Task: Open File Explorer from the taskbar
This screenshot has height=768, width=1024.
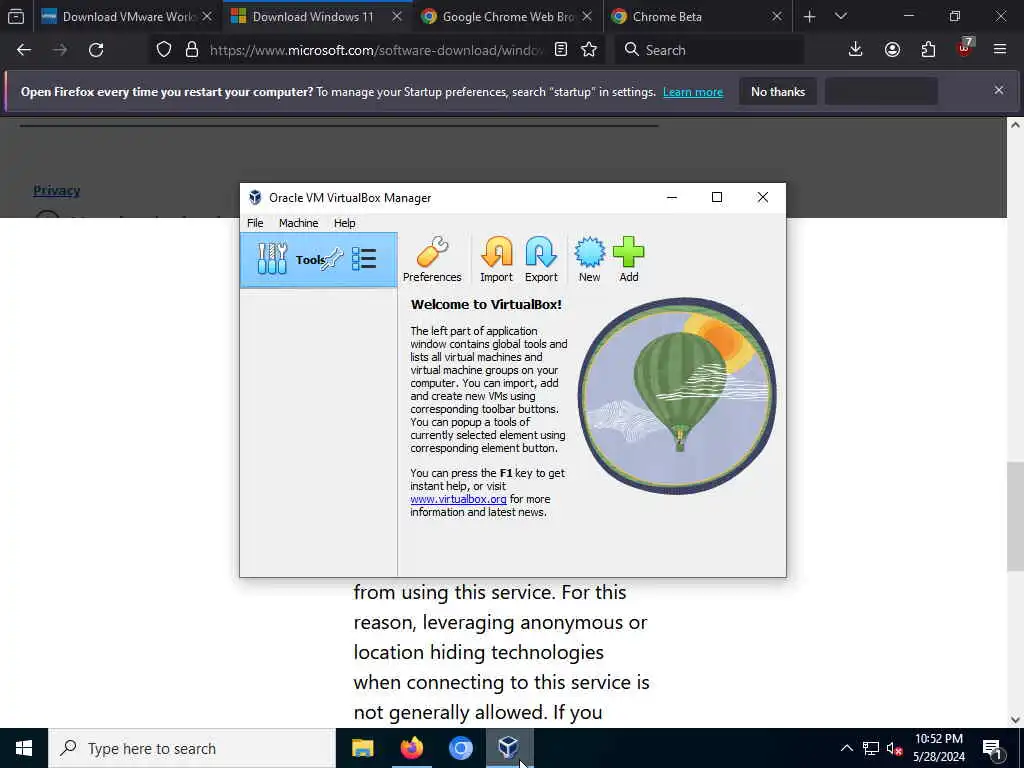Action: tap(362, 748)
